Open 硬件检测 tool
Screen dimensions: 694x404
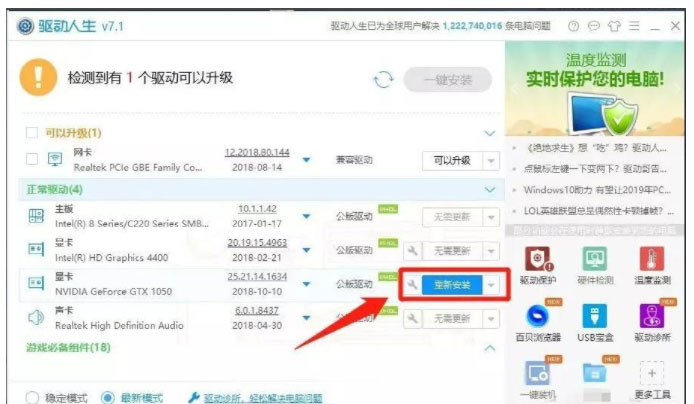click(595, 266)
